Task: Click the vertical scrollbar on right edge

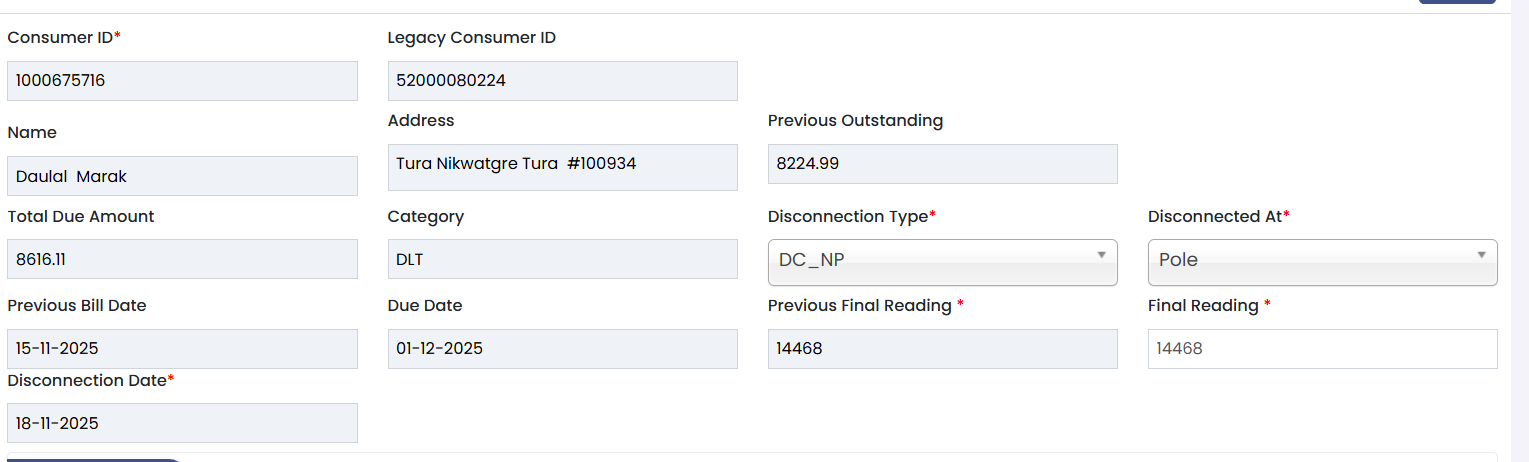Action: tap(1519, 230)
